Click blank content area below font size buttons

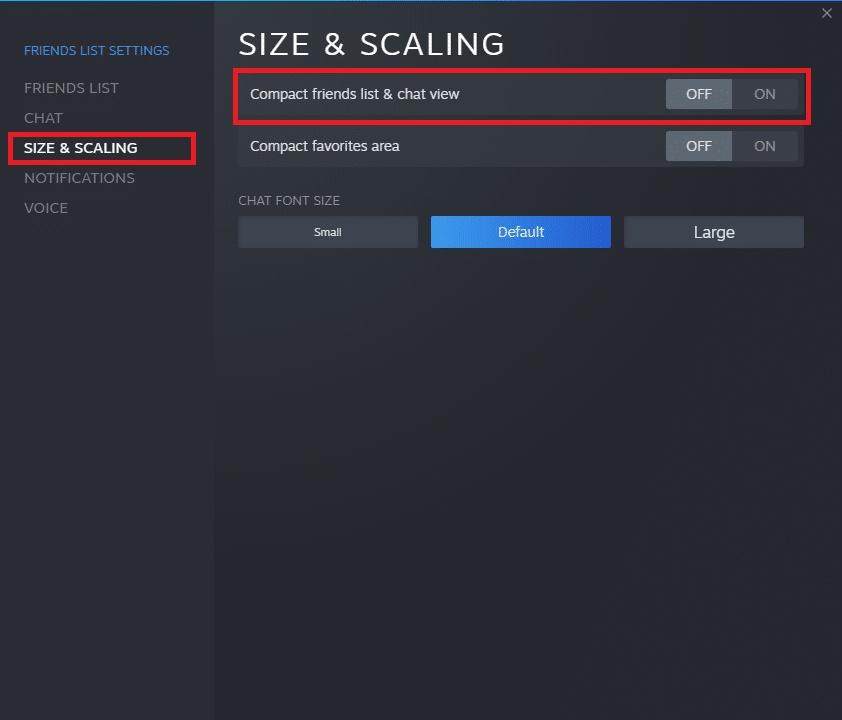pos(520,450)
